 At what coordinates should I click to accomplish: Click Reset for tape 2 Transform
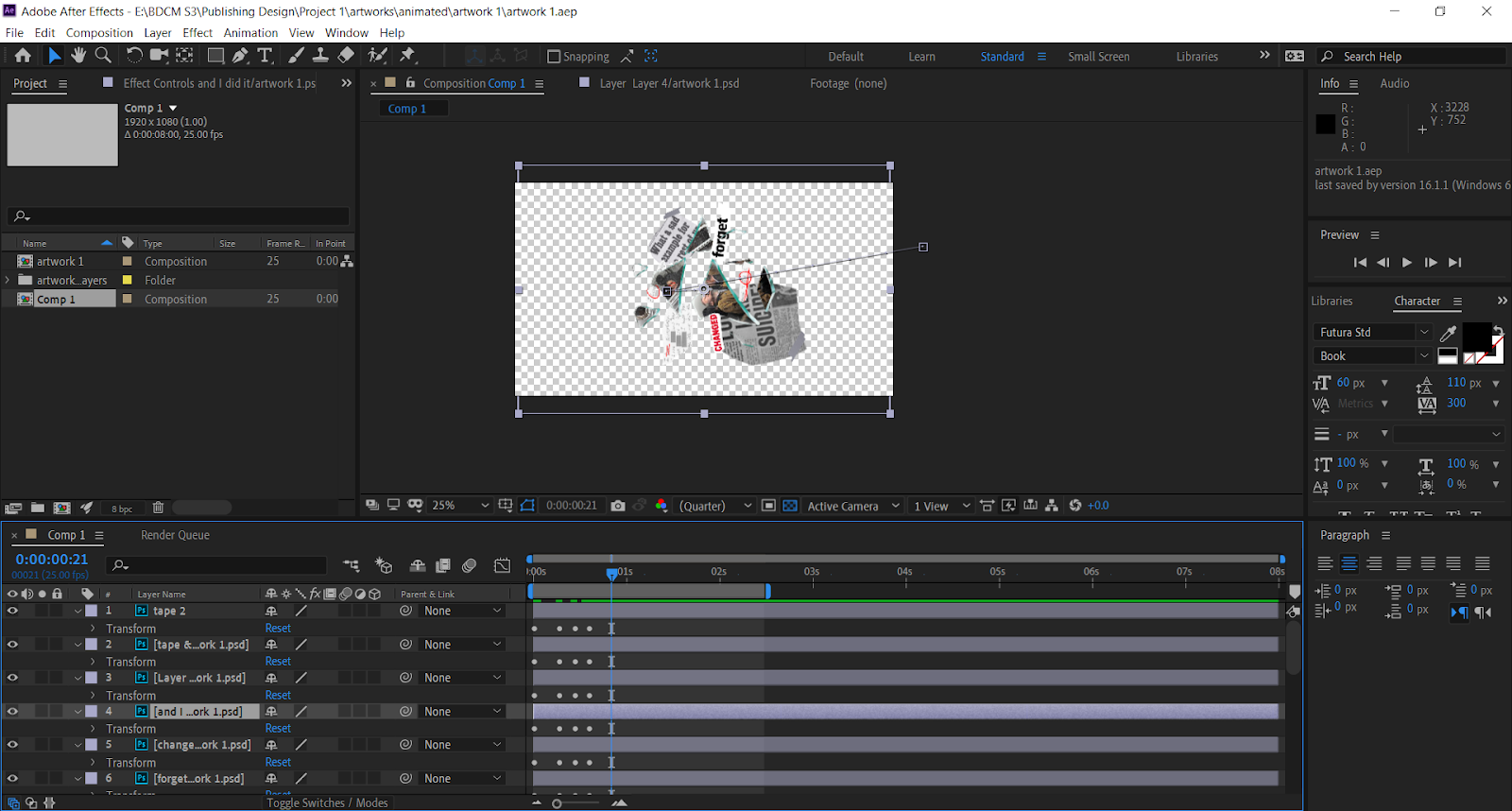coord(278,629)
